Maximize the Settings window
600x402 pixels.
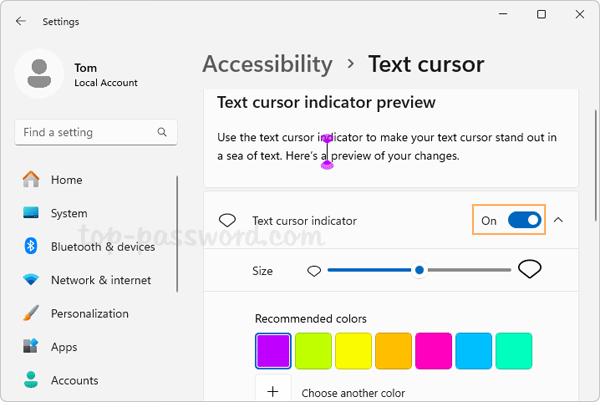pos(541,15)
